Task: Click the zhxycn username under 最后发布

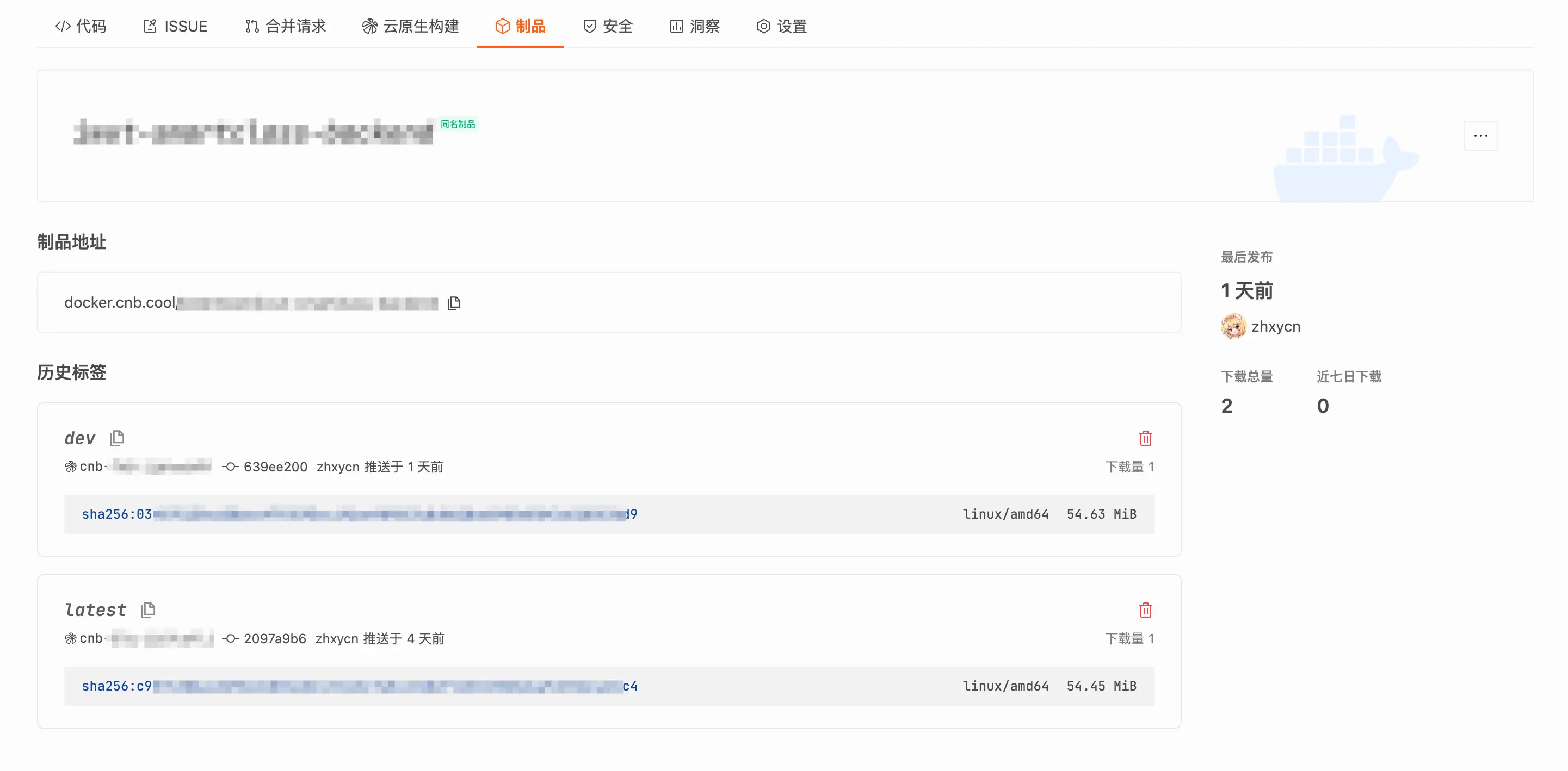Action: pyautogui.click(x=1275, y=326)
